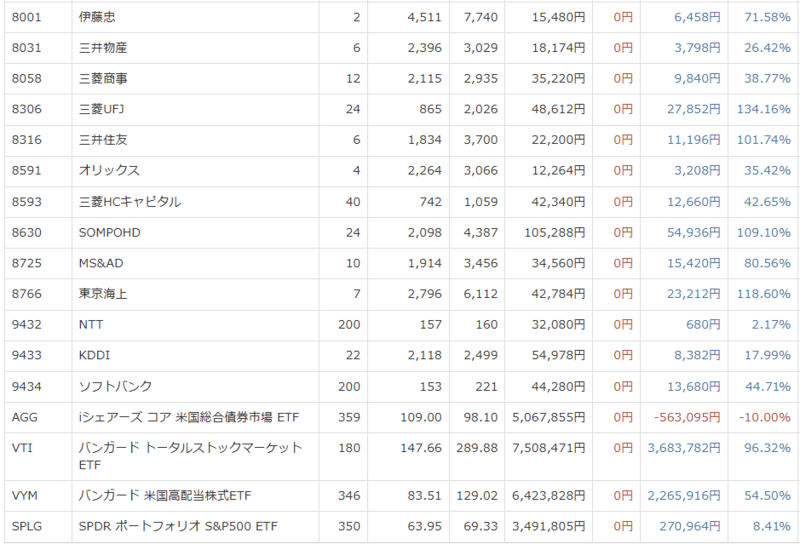Click 105,288円 valuation for SOMPOHD
The height and width of the screenshot is (544, 800).
pos(555,233)
